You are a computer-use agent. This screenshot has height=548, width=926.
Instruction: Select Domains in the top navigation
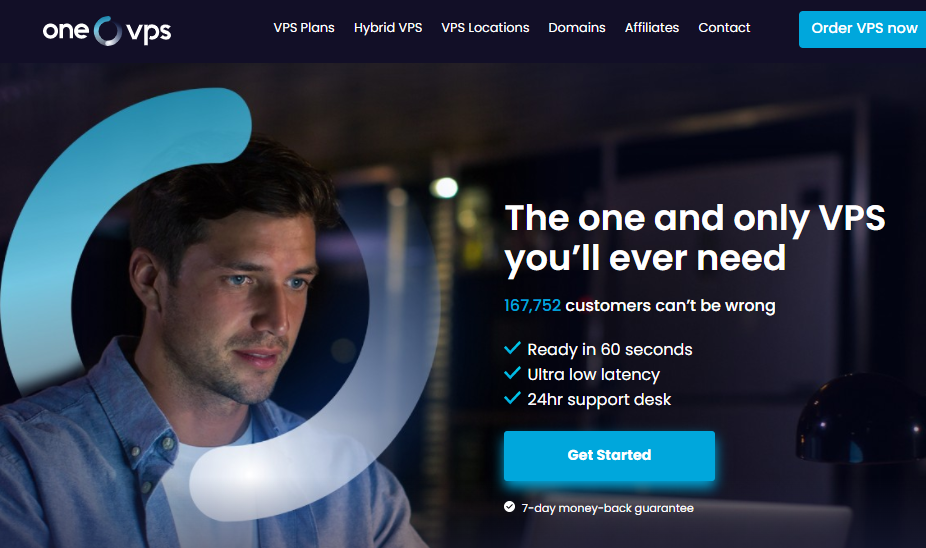tap(576, 28)
